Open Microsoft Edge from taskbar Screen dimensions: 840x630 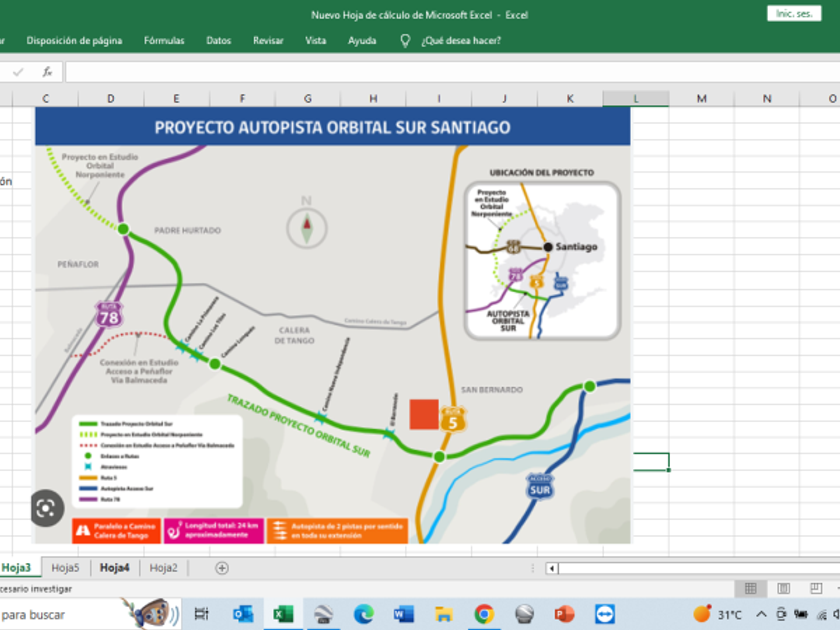(x=363, y=614)
